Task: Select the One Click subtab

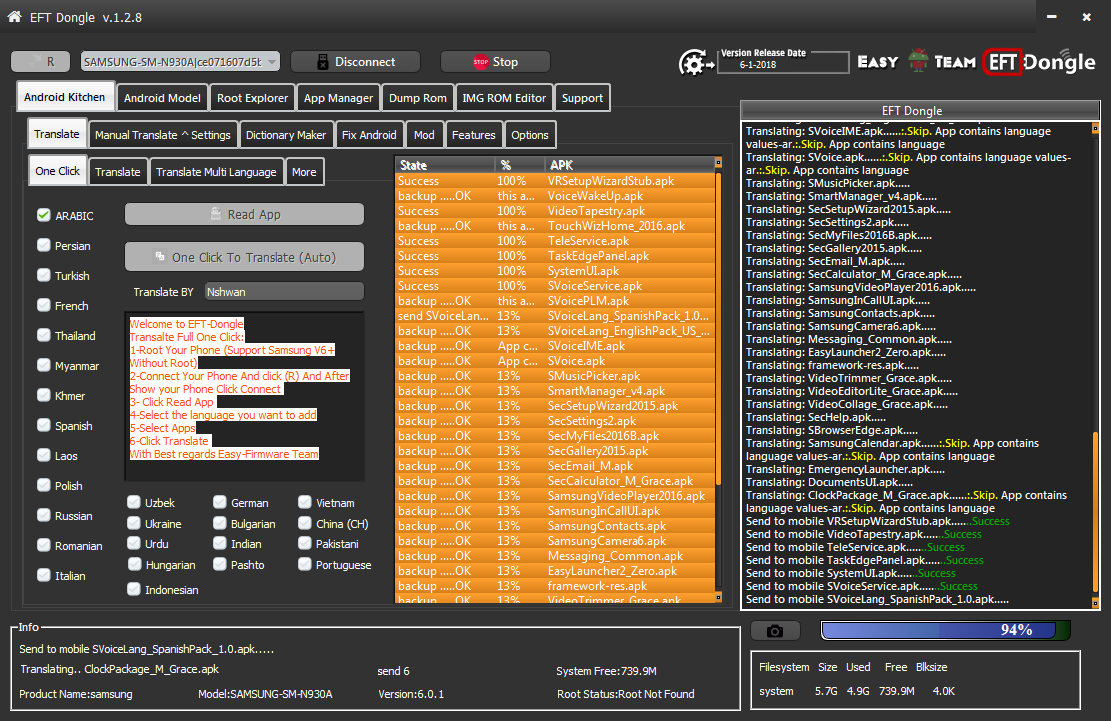Action: tap(57, 171)
